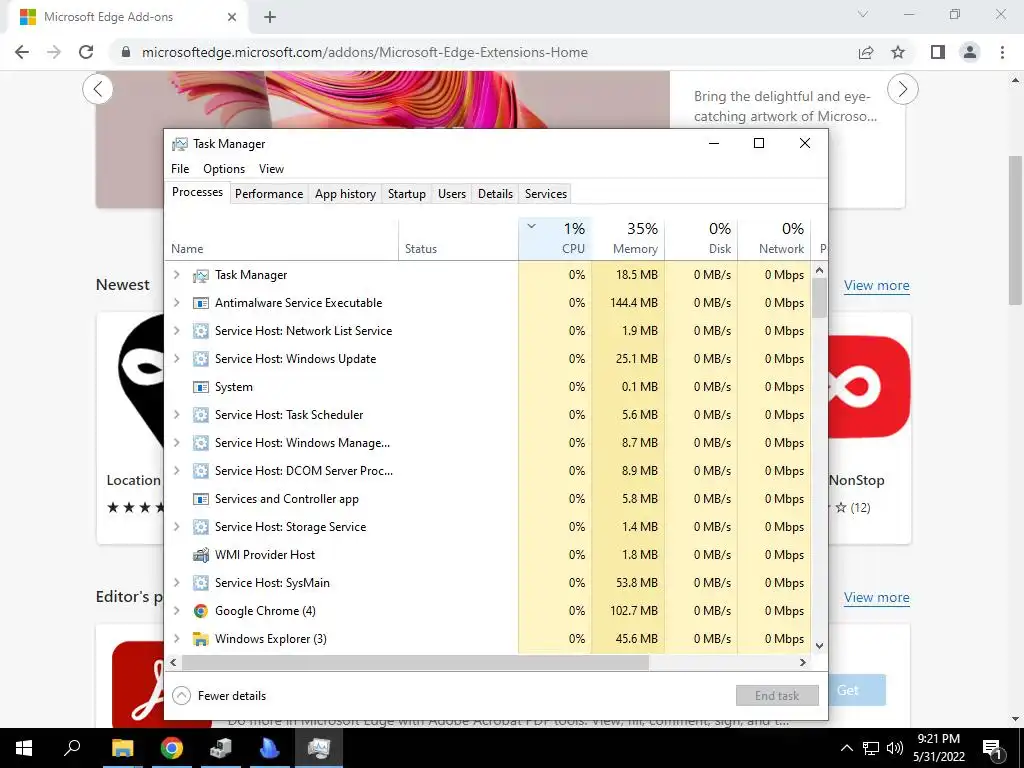Screen dimensions: 1024x768
Task: Click the Task Manager horizontal scrollbar
Action: click(x=415, y=662)
